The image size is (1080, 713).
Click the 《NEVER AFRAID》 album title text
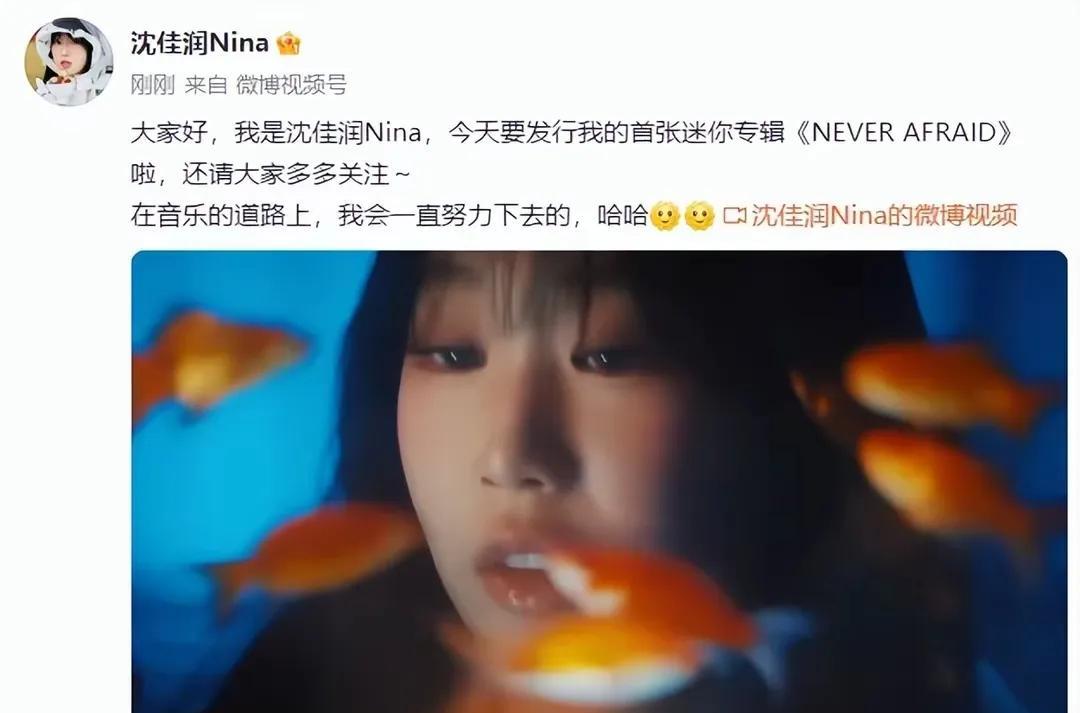(904, 132)
